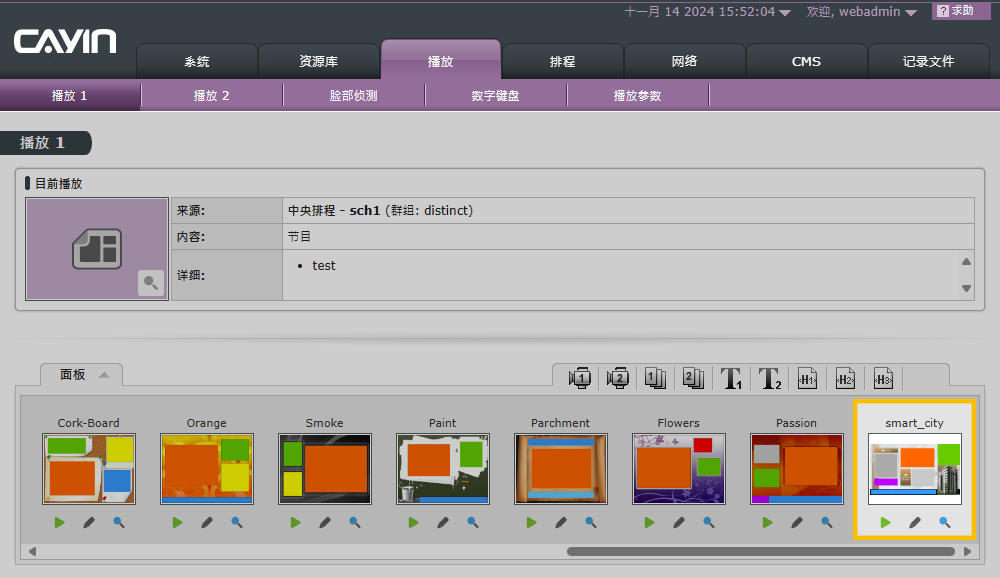
Task: Edit the Cork-Board skin with pencil icon
Action: pyautogui.click(x=89, y=522)
